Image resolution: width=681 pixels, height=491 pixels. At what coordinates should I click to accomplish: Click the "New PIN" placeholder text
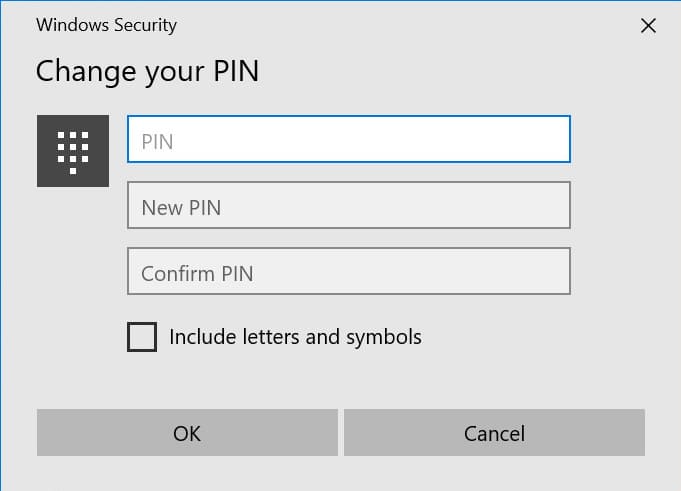point(181,207)
